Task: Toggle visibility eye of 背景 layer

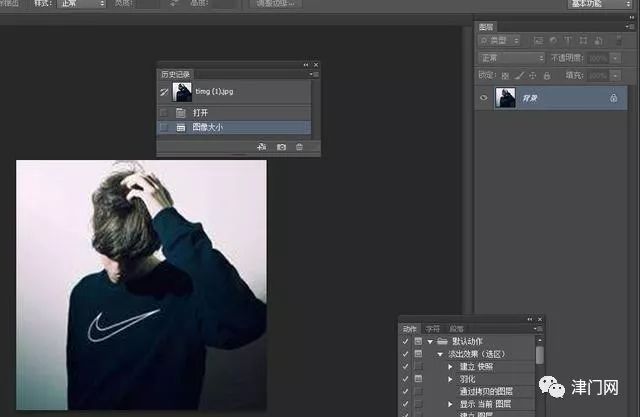Action: coord(485,98)
